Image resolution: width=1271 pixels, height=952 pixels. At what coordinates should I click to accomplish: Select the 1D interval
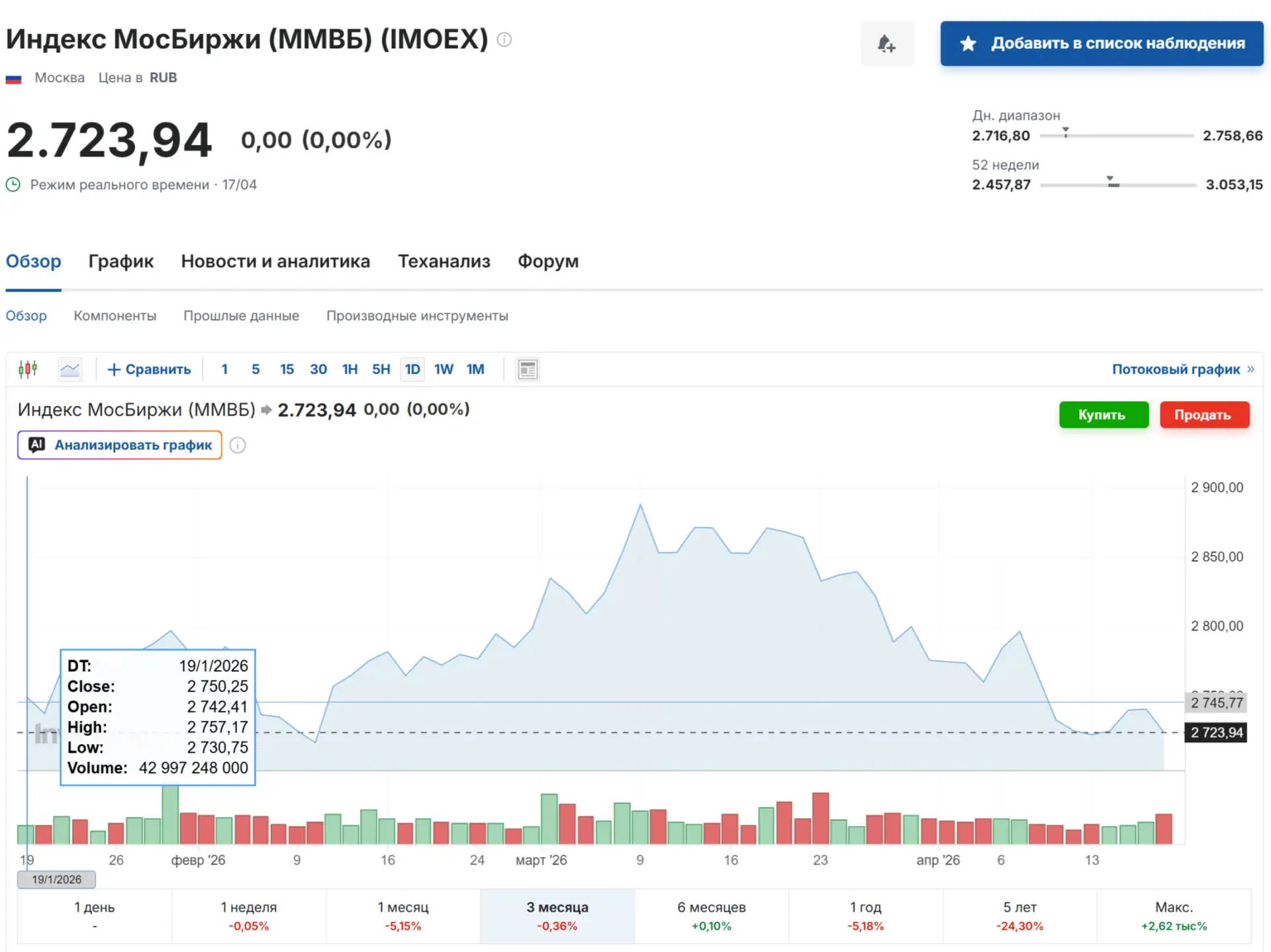click(412, 369)
